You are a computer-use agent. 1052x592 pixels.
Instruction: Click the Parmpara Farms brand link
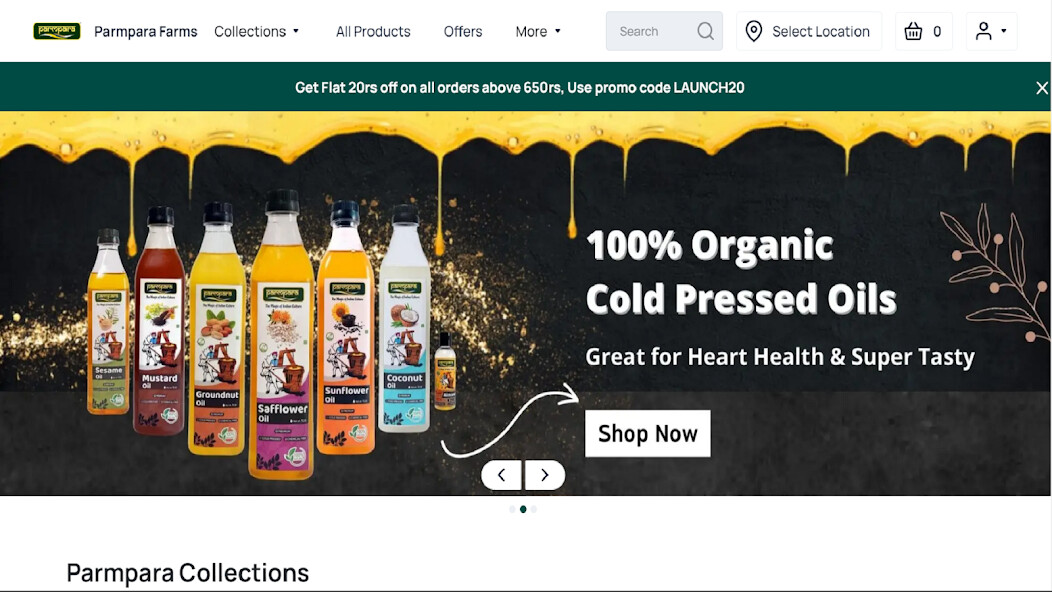click(x=146, y=32)
